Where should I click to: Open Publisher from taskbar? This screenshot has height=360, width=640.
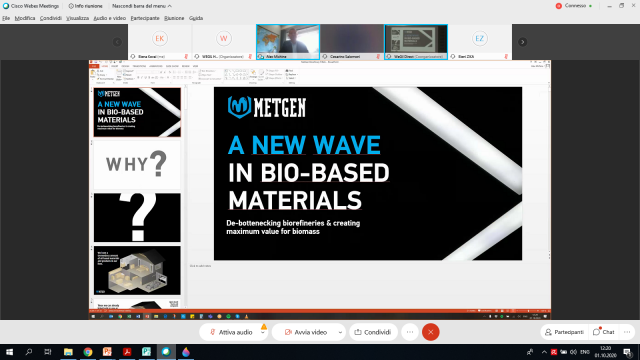click(x=147, y=352)
